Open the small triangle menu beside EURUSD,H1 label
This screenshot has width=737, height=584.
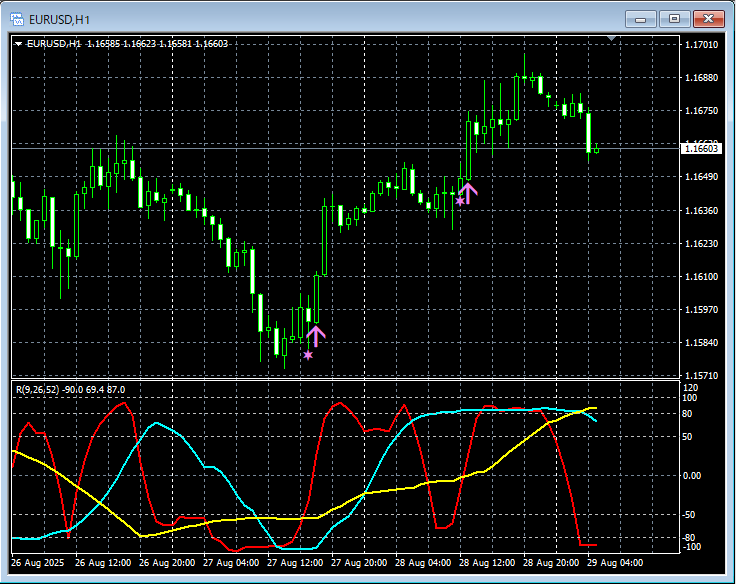18,44
